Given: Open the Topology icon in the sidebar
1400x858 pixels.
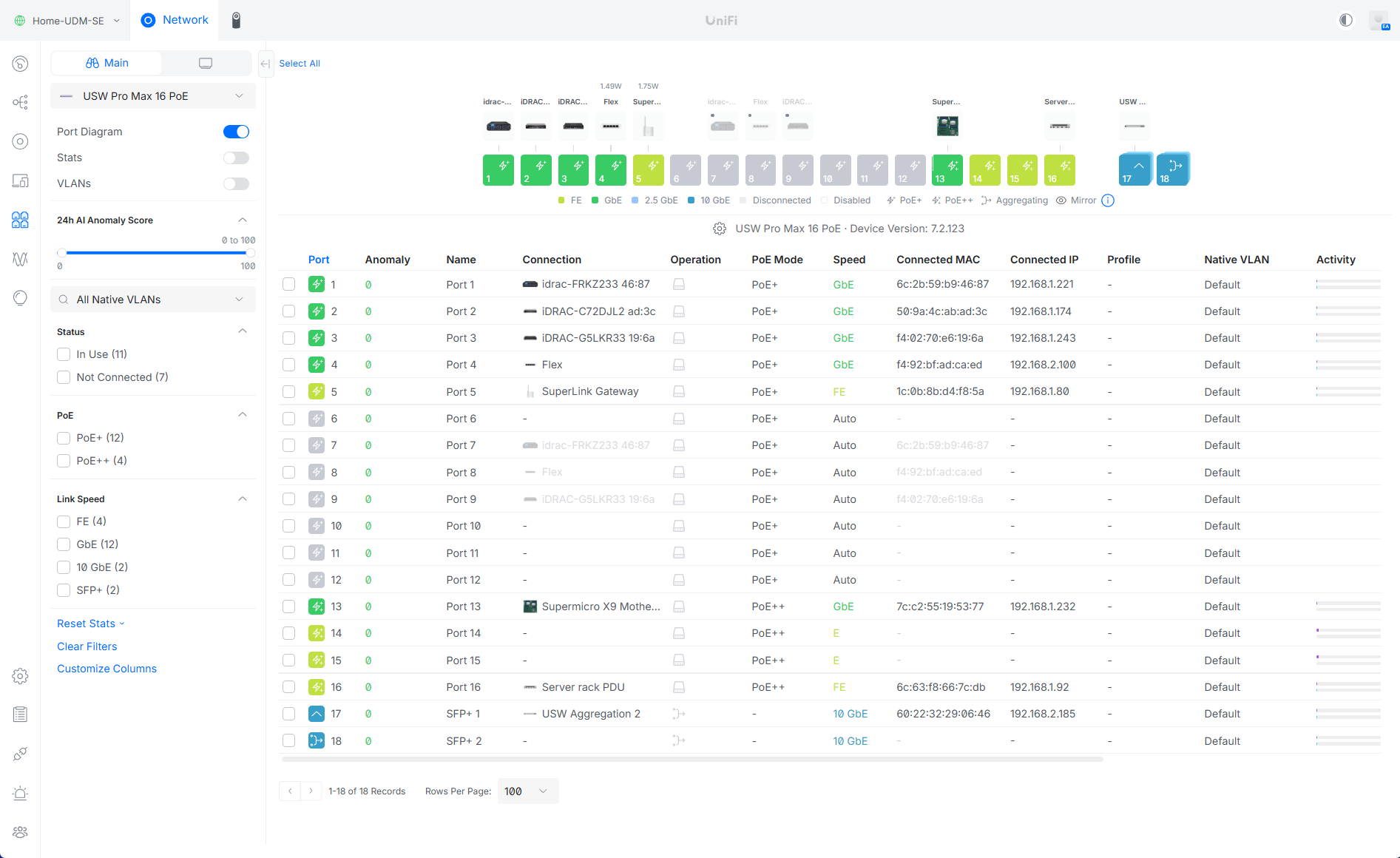Looking at the screenshot, I should [20, 102].
